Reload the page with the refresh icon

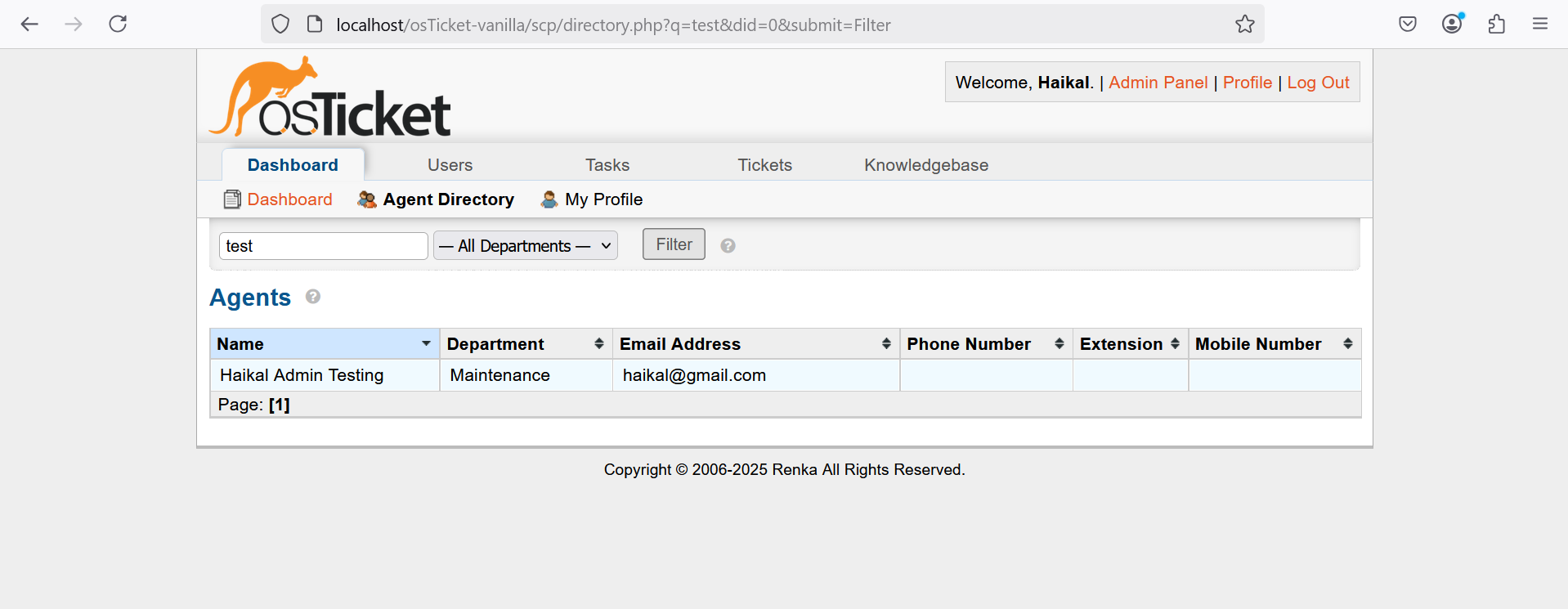(118, 25)
